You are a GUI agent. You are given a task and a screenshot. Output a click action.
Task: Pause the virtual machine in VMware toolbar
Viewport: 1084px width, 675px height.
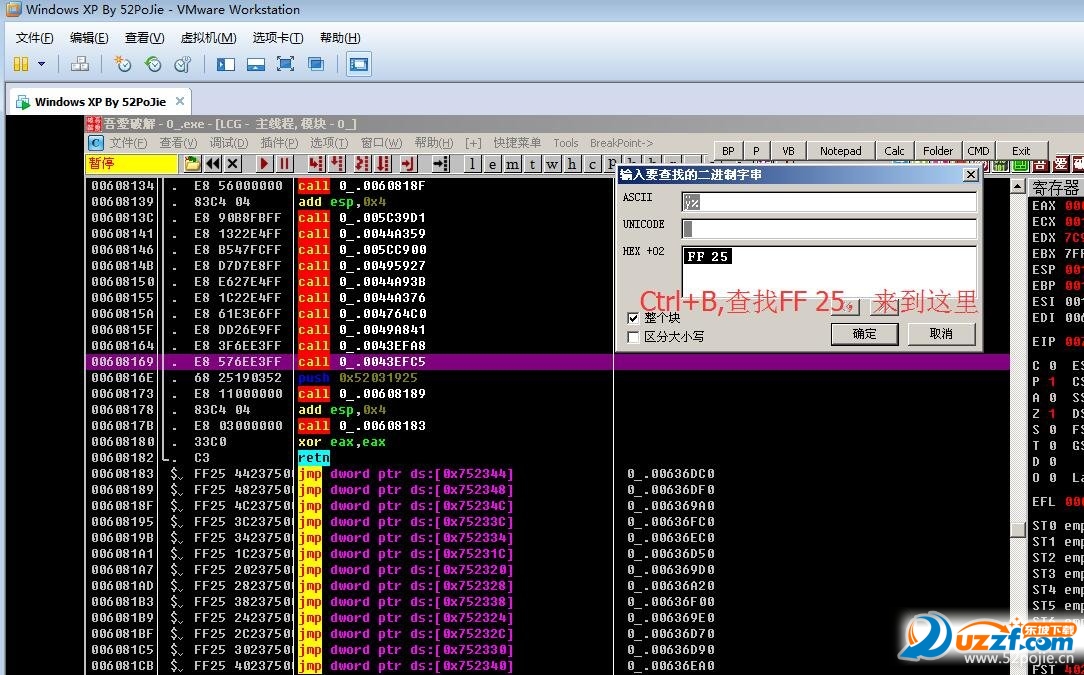pos(21,64)
